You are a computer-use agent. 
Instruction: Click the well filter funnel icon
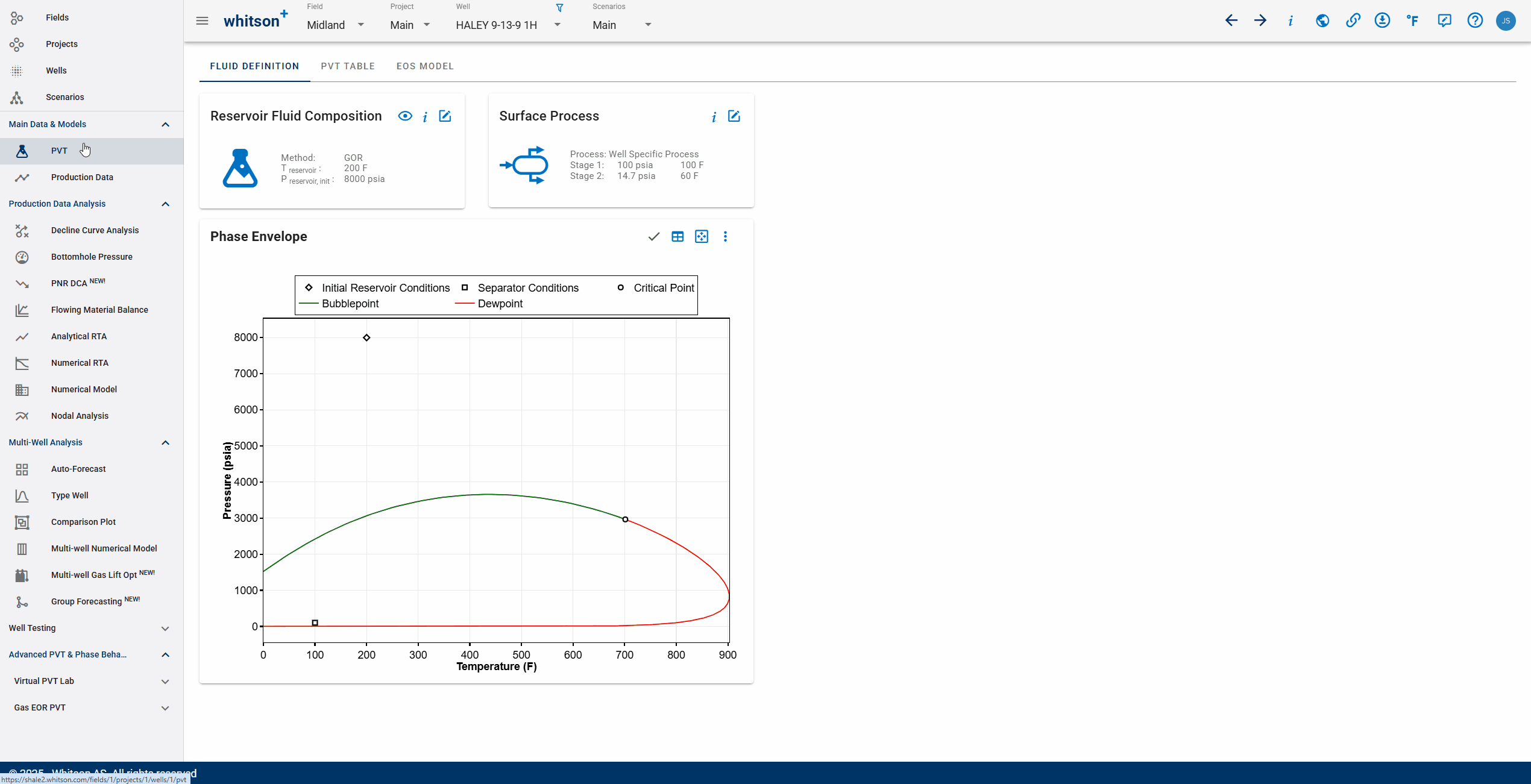[x=559, y=8]
